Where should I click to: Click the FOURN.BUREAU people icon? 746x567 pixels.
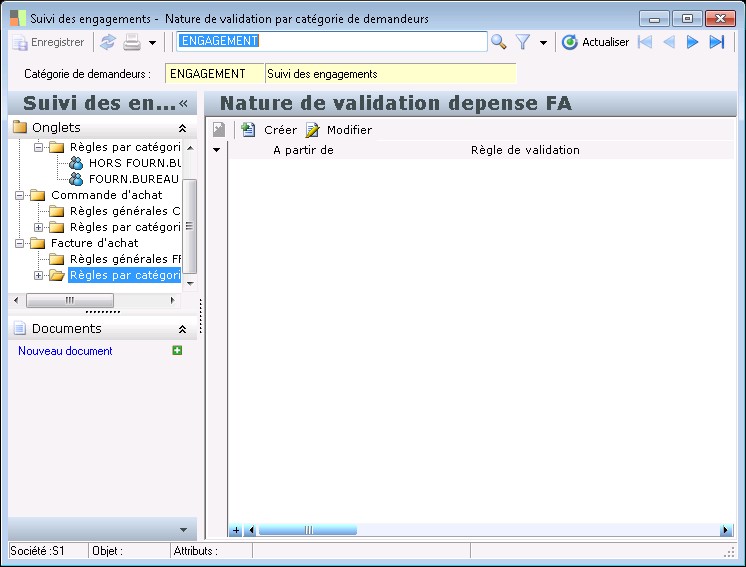76,179
